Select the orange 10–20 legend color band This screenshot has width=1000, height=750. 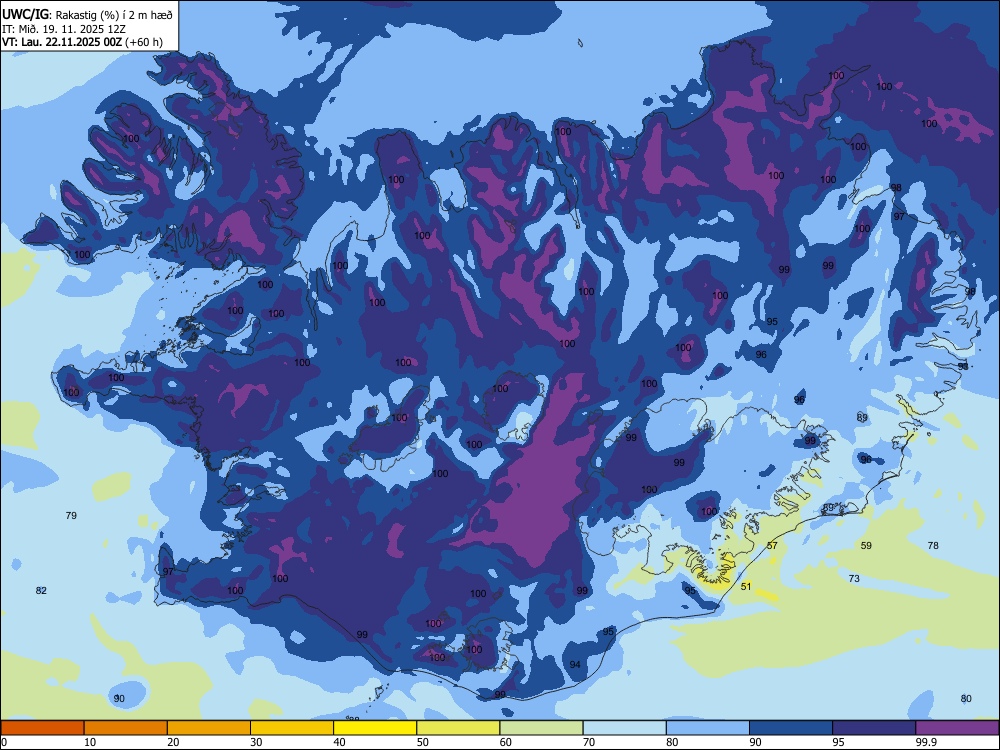click(x=126, y=728)
